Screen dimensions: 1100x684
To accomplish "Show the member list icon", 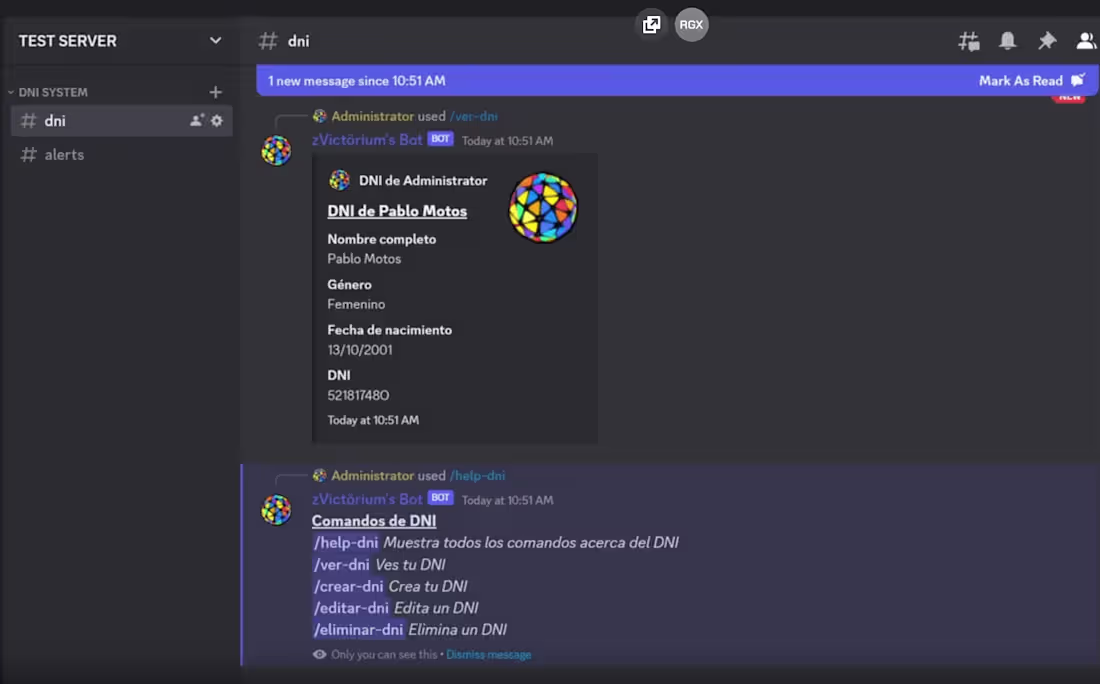I will coord(1086,41).
